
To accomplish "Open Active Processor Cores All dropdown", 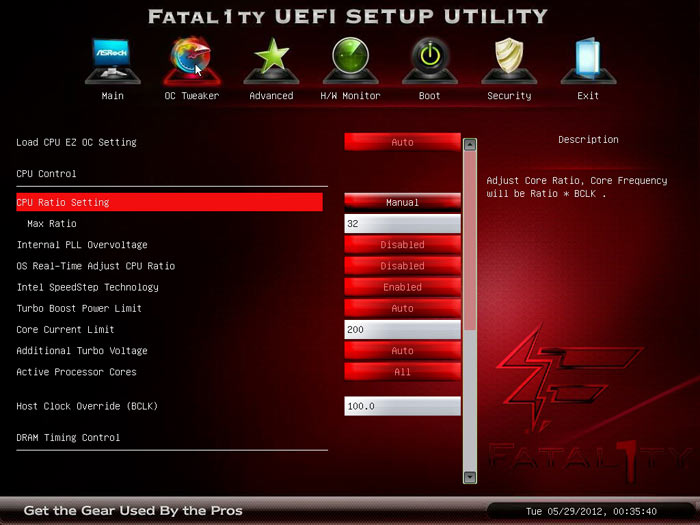I will point(402,372).
